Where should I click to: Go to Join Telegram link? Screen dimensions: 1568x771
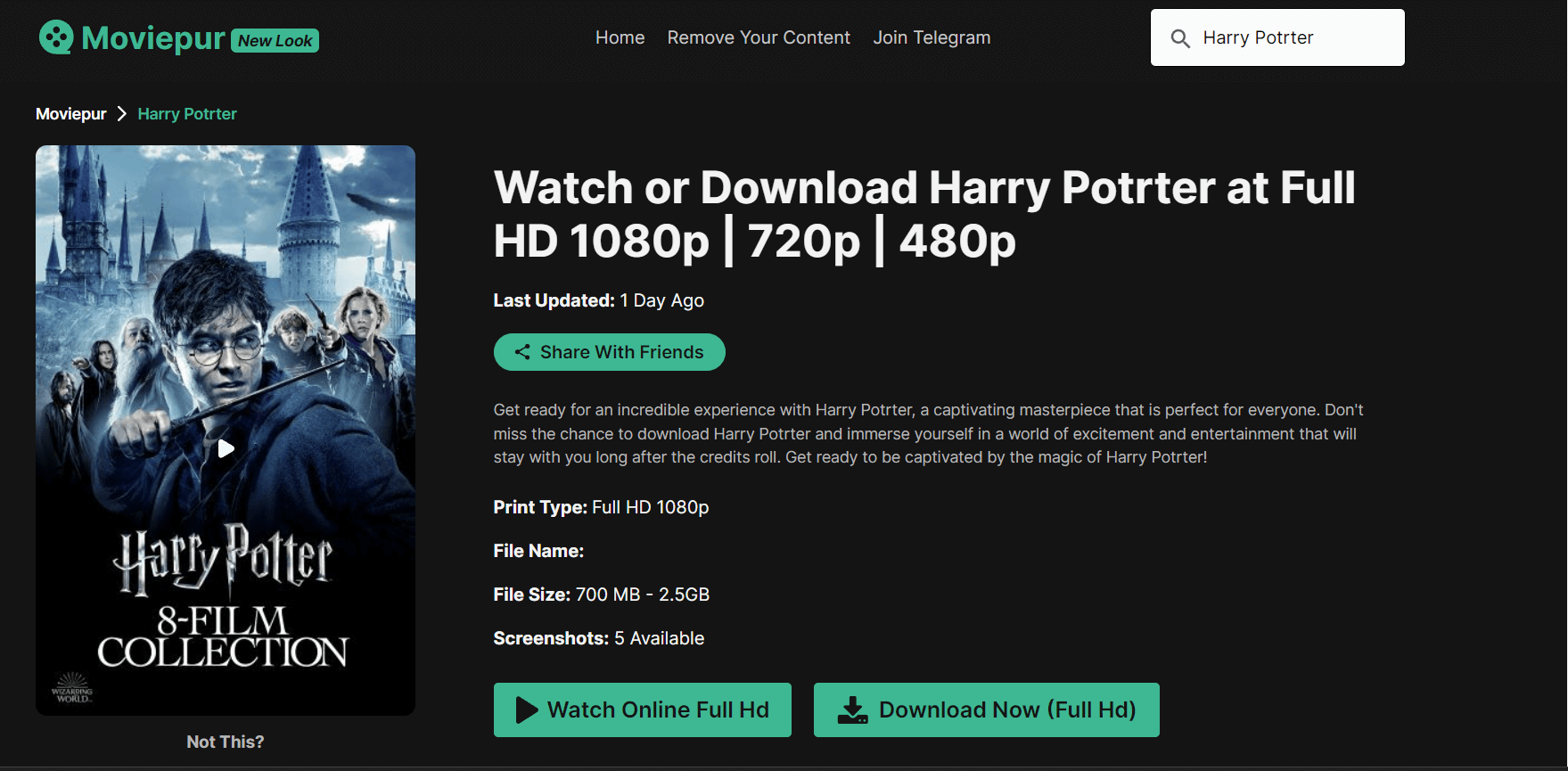pos(932,37)
